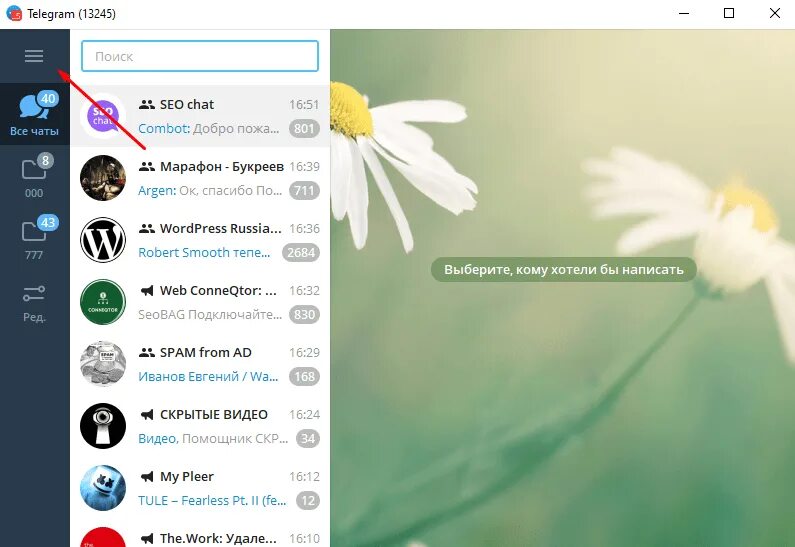Click the SPAM from AD avatar
This screenshot has height=547, width=795.
103,364
